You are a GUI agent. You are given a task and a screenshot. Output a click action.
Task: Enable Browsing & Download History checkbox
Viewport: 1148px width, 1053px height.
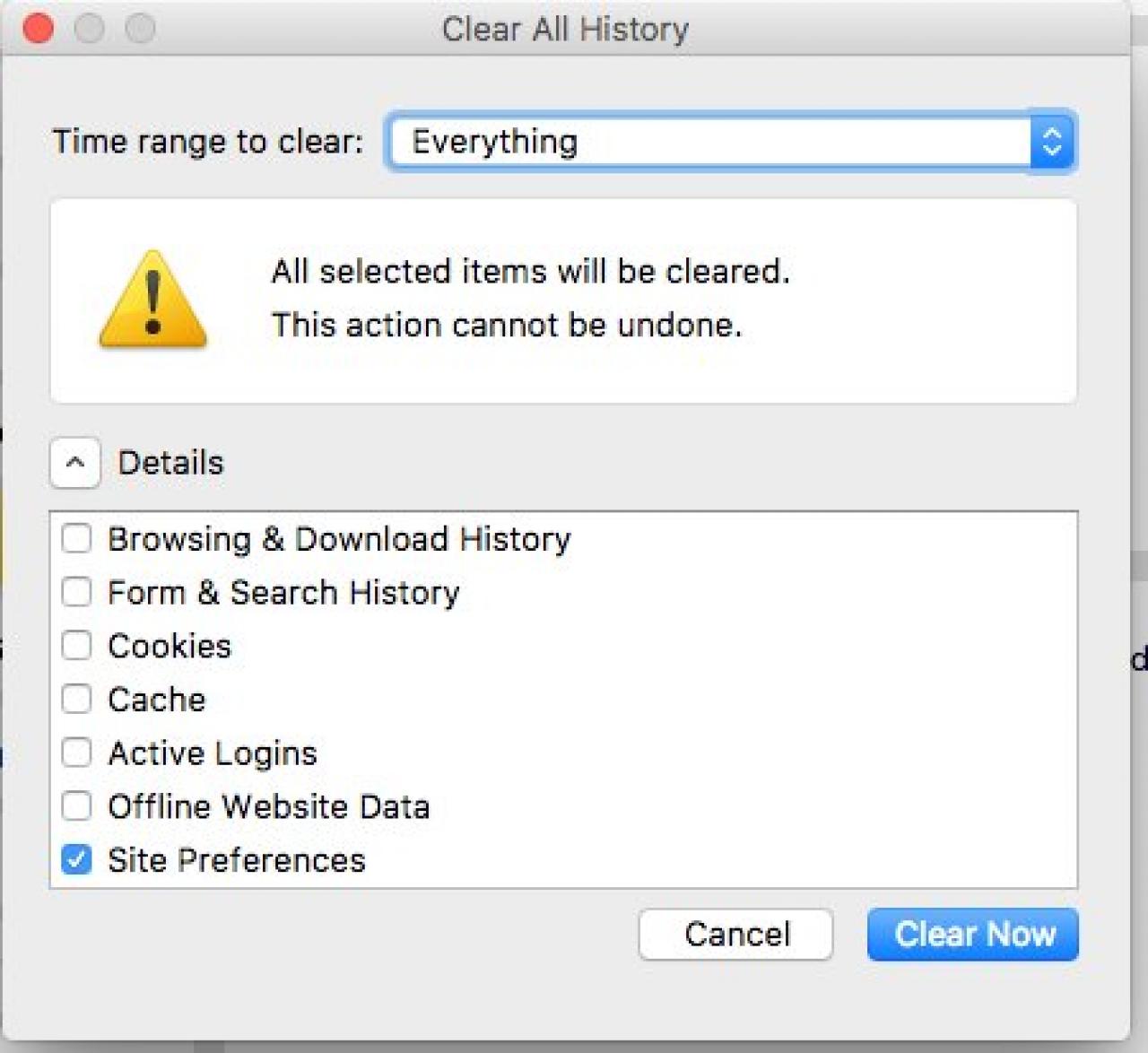77,539
